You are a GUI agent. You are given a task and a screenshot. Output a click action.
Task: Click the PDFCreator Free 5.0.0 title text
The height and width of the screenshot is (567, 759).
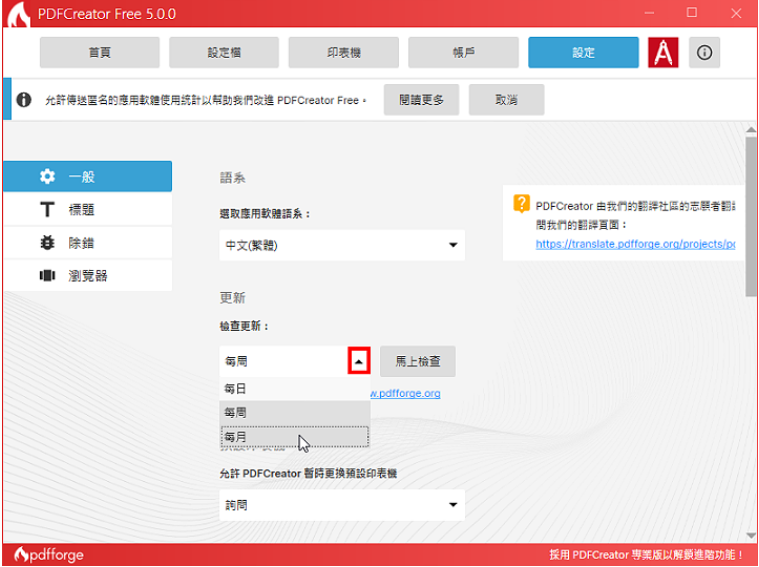(x=107, y=14)
